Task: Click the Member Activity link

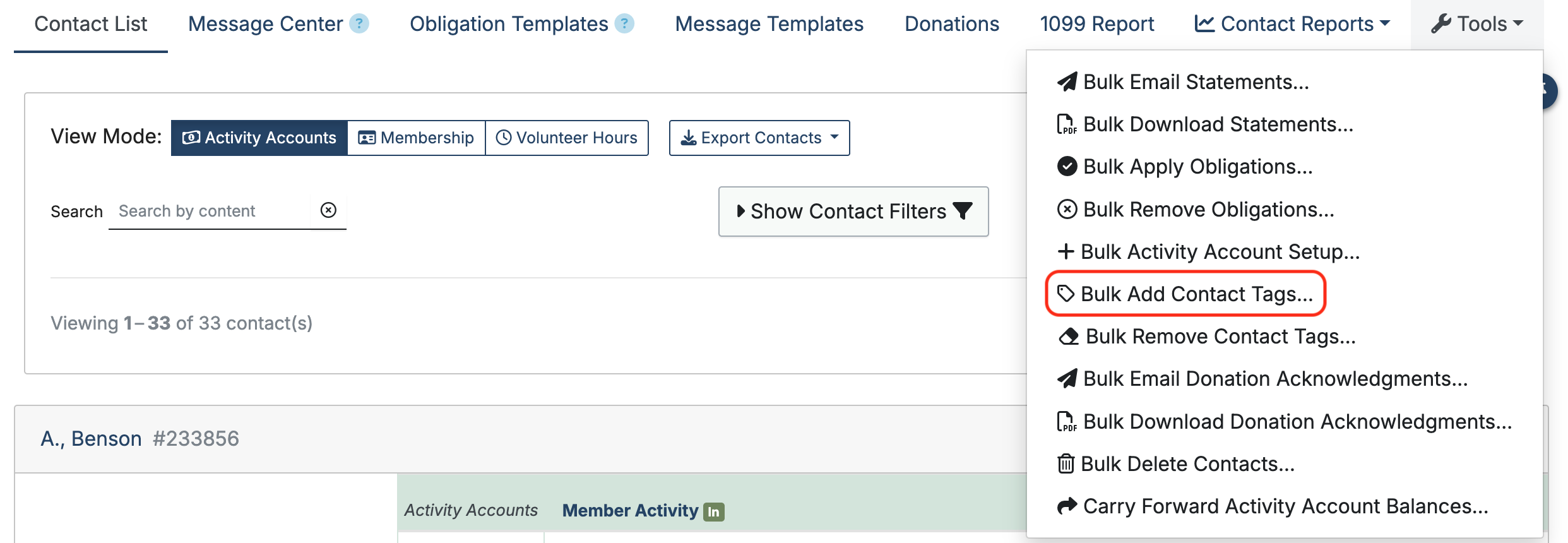Action: pos(630,510)
